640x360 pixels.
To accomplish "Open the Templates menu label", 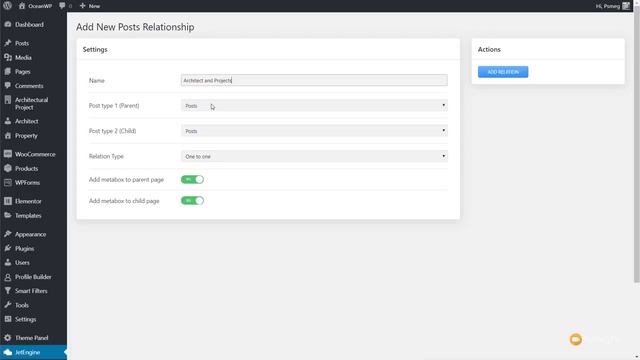I will [x=28, y=216].
